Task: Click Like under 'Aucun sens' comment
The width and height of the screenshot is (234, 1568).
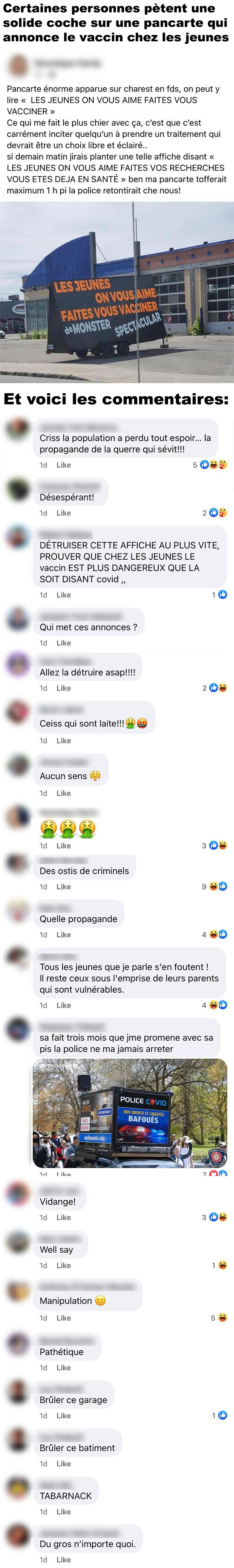Action: tap(63, 793)
